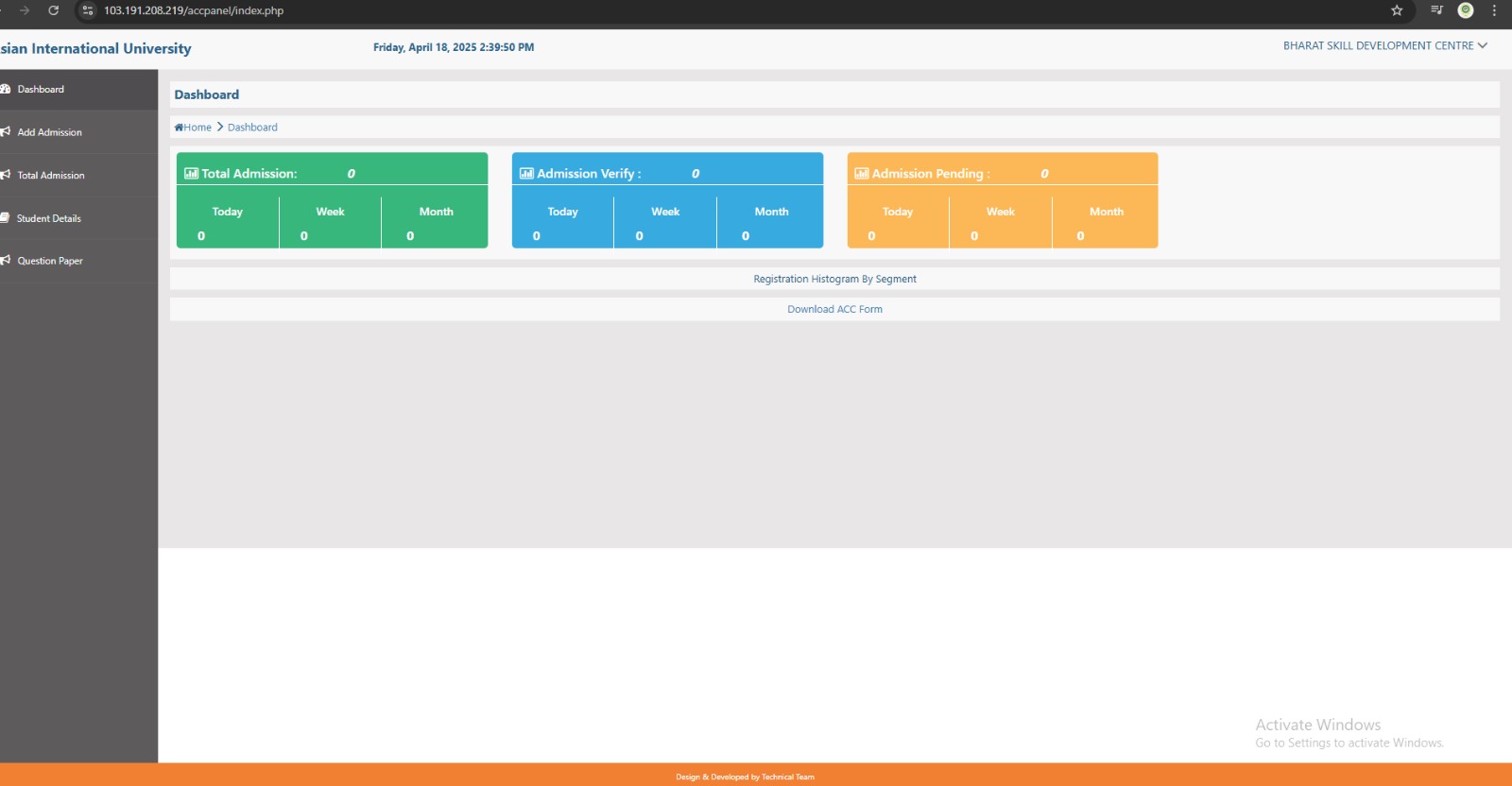The height and width of the screenshot is (786, 1512).
Task: Open the Dashboard menu item in sidebar
Action: click(78, 89)
